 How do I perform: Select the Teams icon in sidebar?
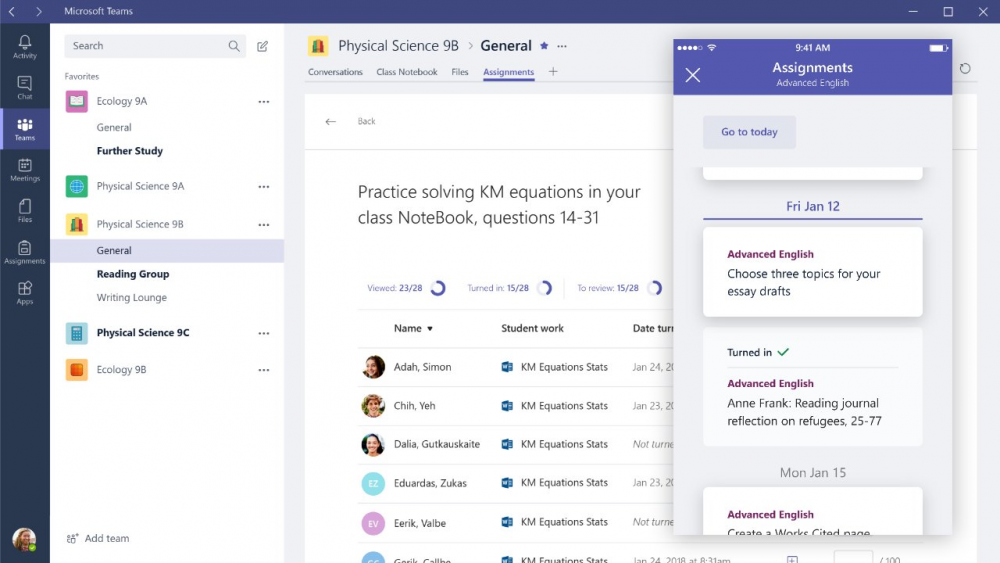[25, 124]
